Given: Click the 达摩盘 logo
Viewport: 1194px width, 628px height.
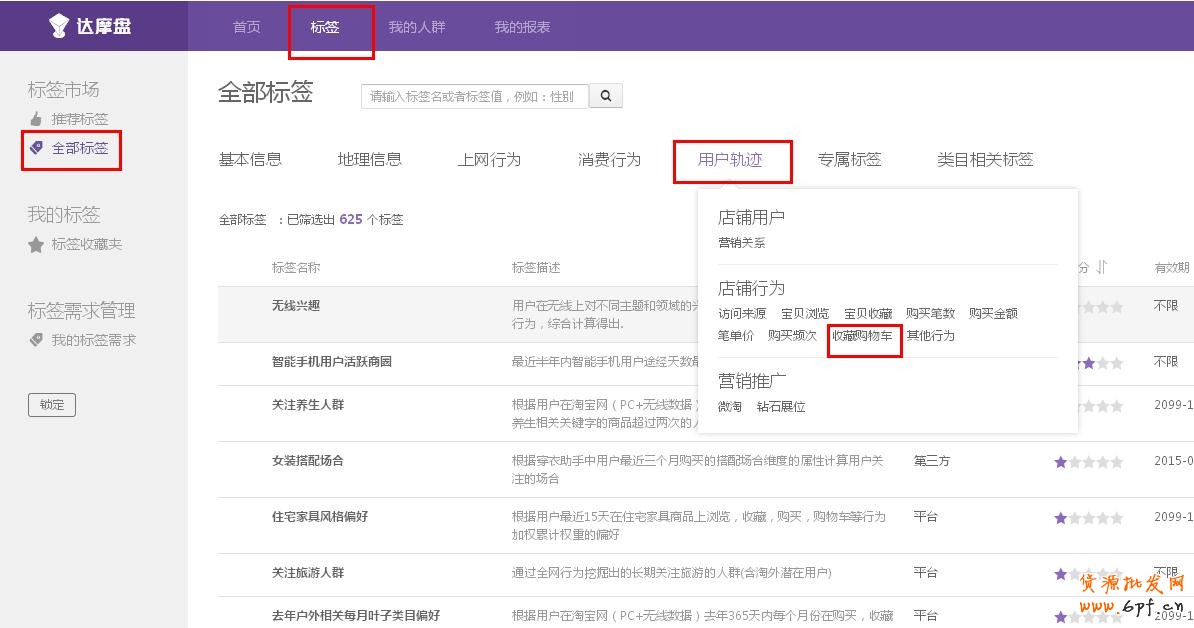Looking at the screenshot, I should 90,26.
